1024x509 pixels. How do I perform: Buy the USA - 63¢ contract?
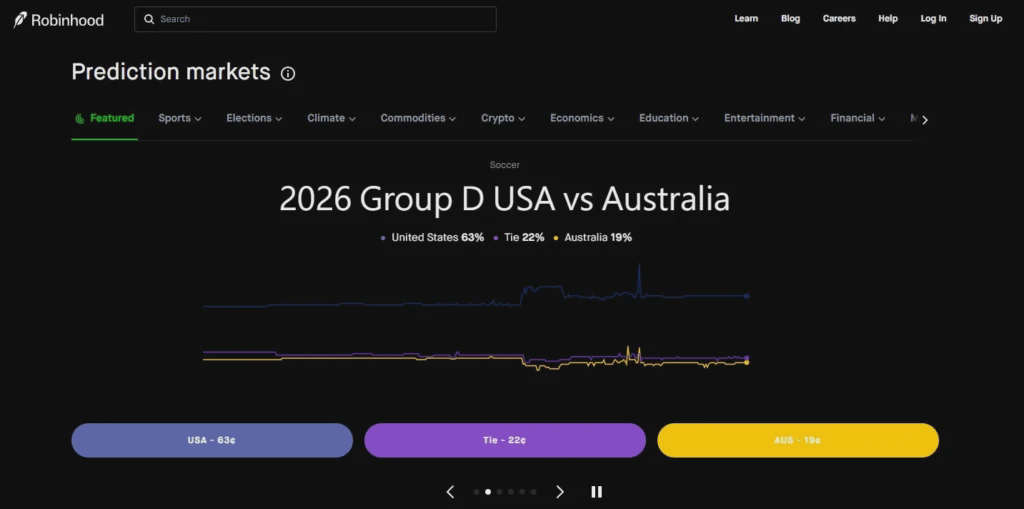[x=212, y=440]
